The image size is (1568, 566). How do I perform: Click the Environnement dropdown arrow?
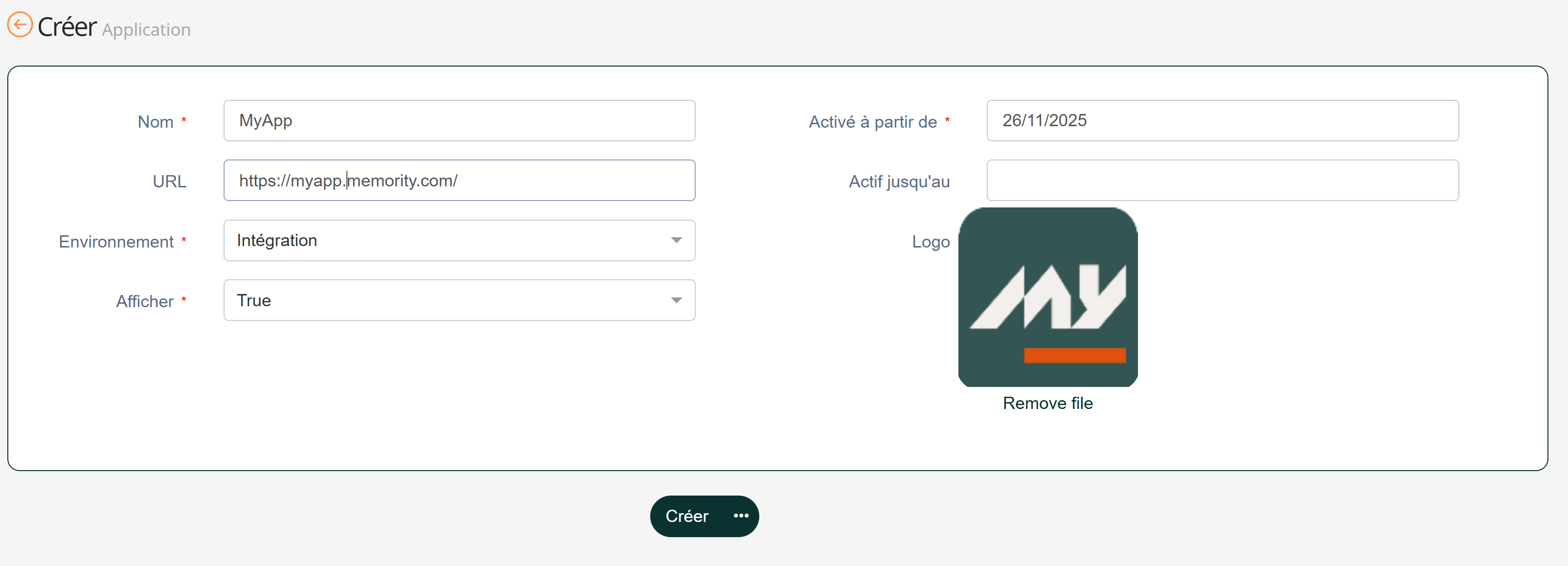coord(676,240)
